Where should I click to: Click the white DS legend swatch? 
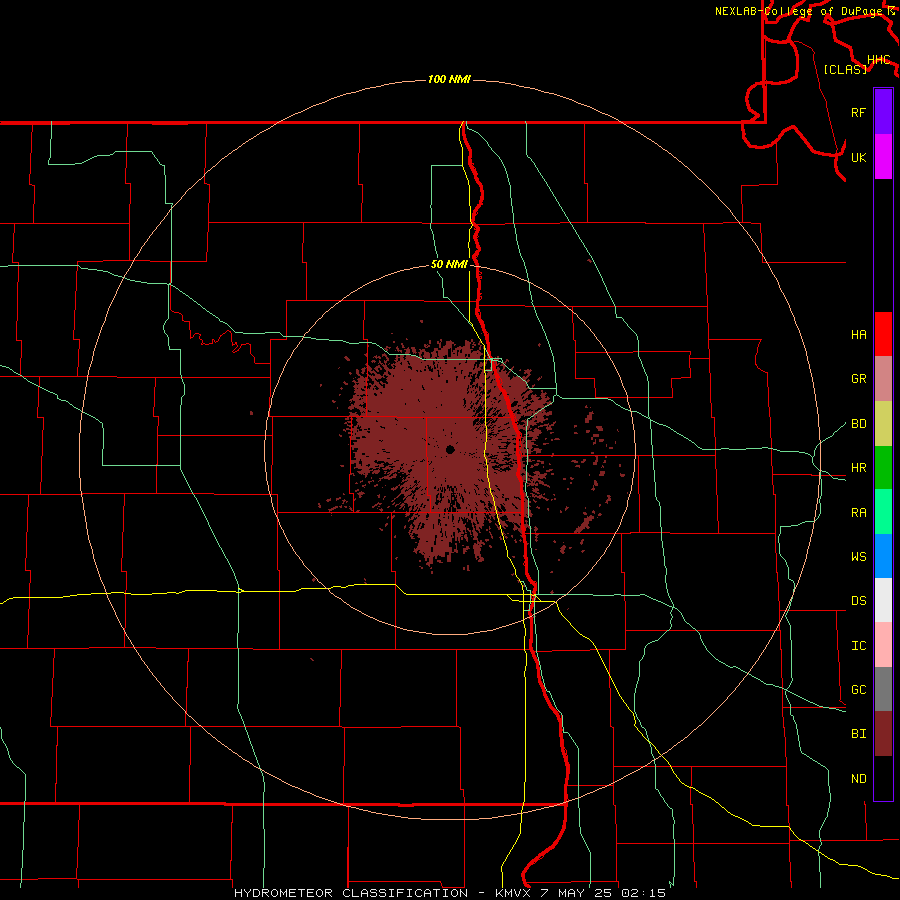(883, 600)
